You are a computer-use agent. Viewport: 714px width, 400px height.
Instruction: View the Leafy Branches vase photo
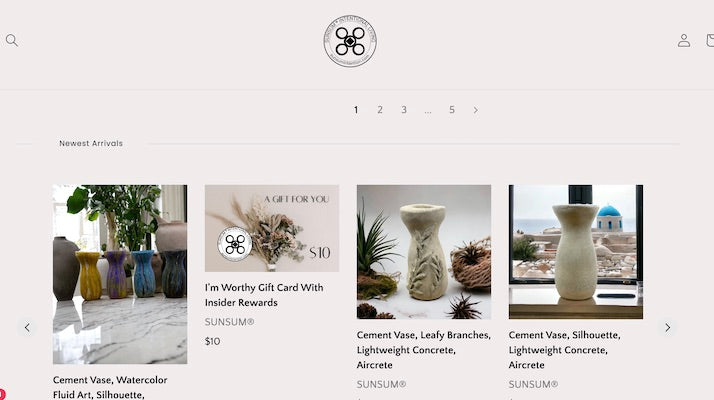tap(424, 252)
